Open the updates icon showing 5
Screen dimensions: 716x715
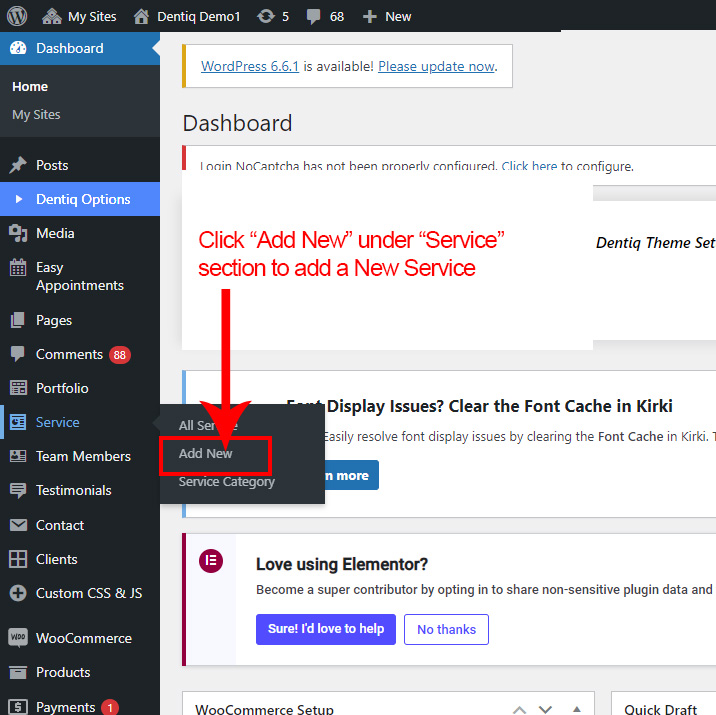tap(266, 16)
